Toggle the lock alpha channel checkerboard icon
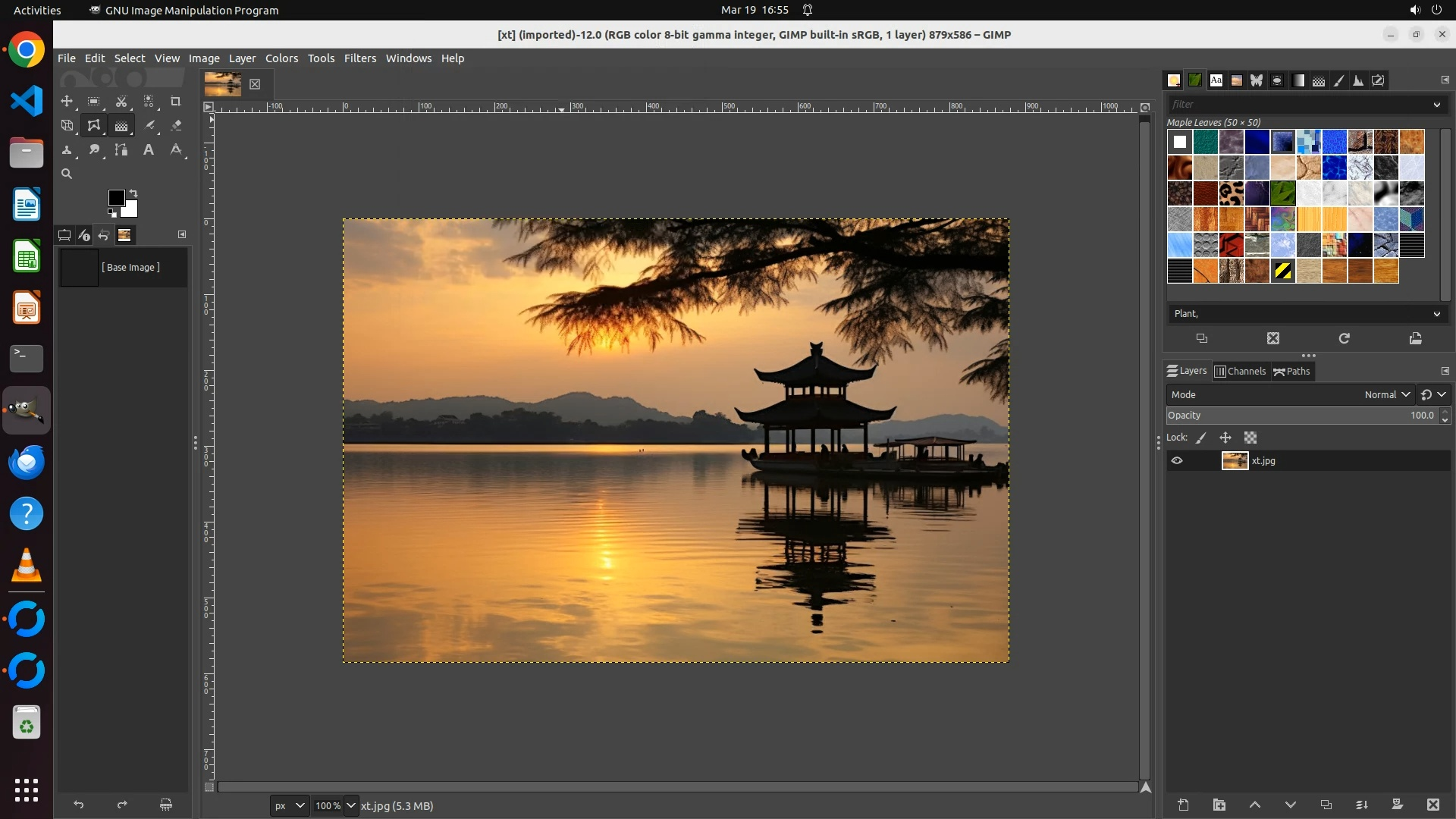 (1250, 438)
